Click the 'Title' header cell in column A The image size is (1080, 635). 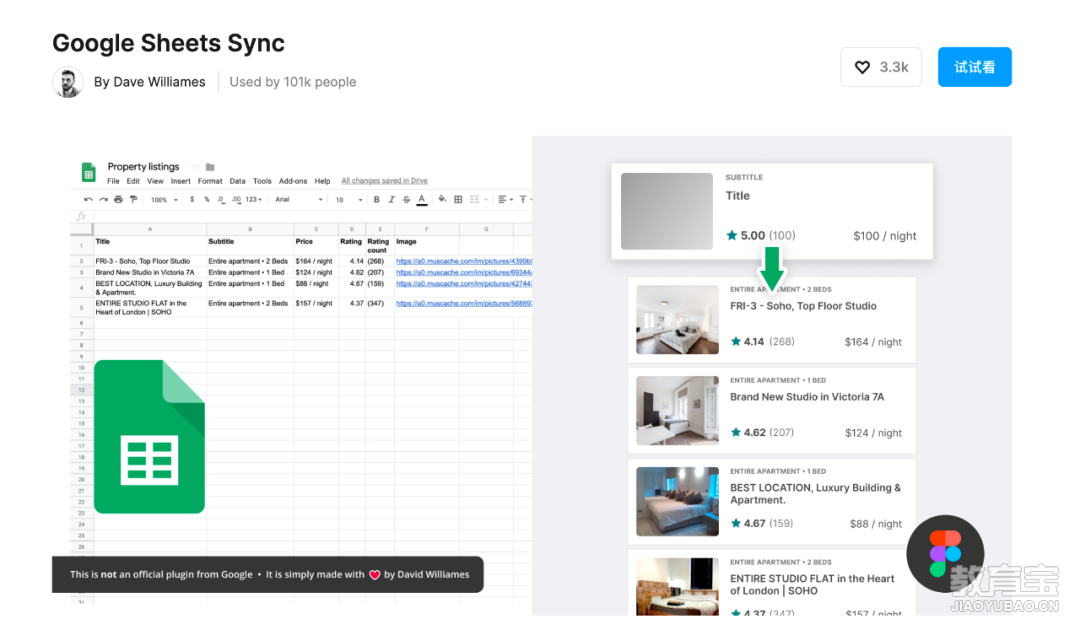point(150,246)
